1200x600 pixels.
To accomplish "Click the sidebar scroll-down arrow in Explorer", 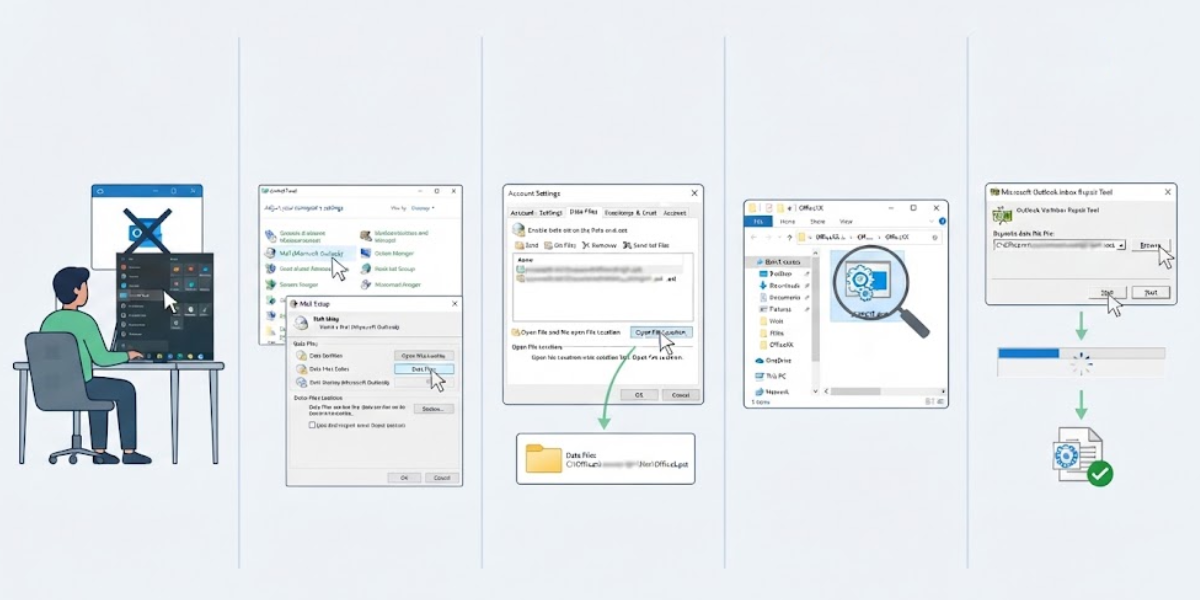I will coord(813,390).
